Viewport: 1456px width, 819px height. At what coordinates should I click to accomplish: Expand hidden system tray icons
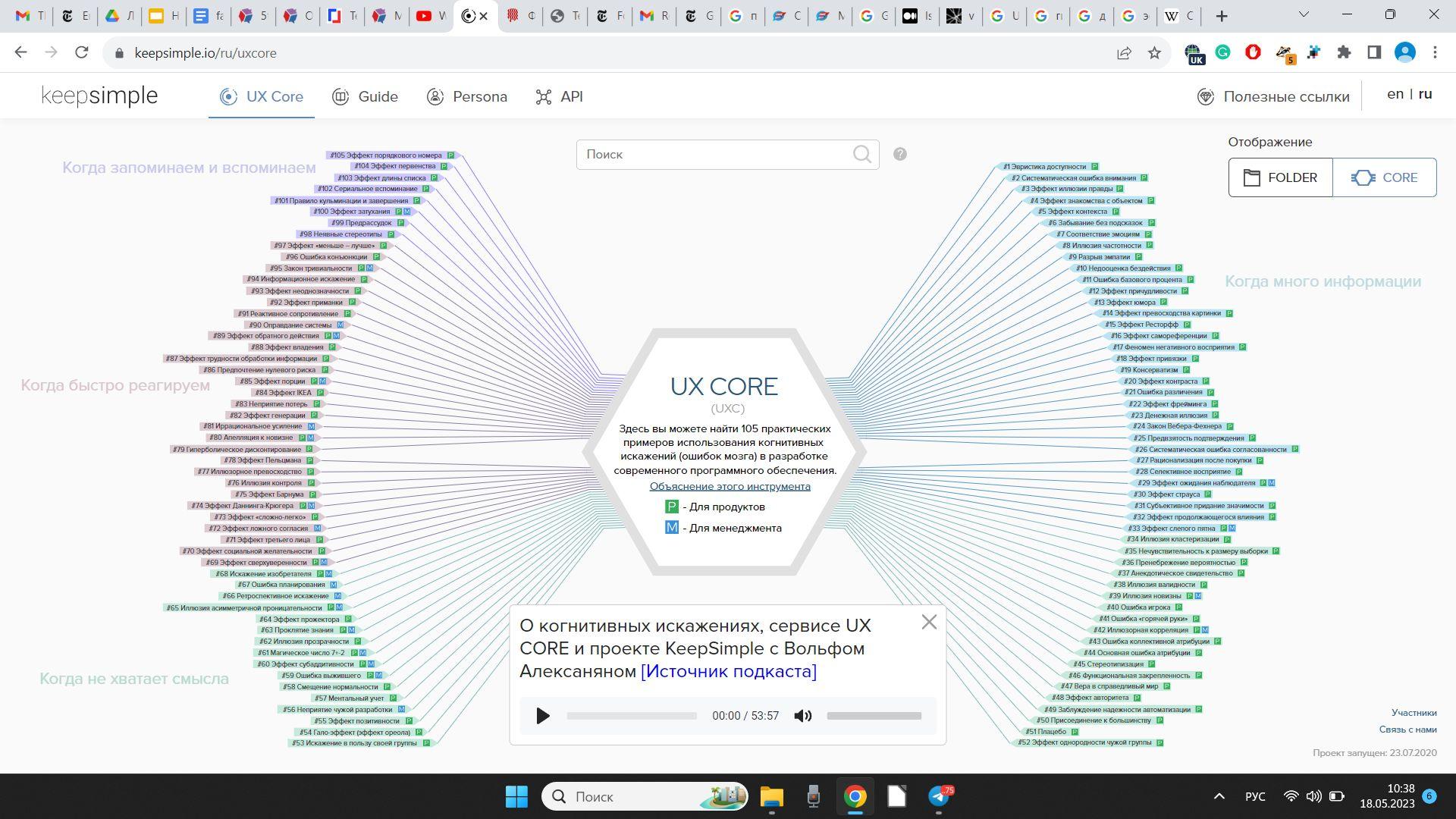1219,796
